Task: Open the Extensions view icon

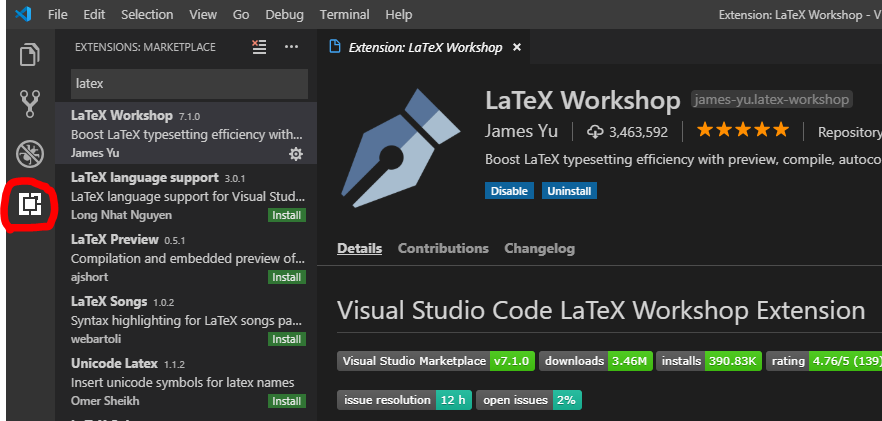Action: [30, 204]
